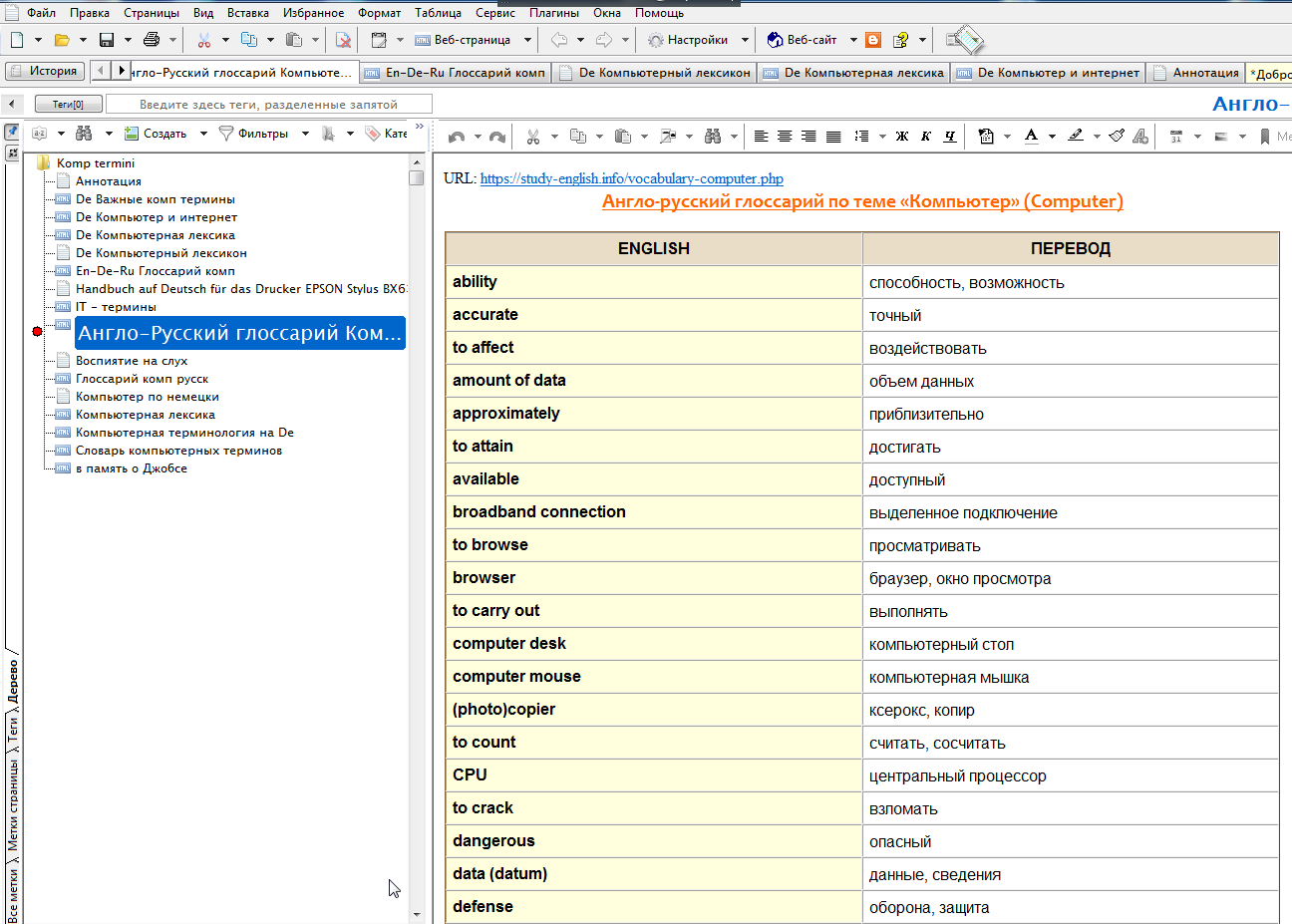The image size is (1292, 924).
Task: Click the binoculars search icon in tree panel
Action: click(84, 134)
